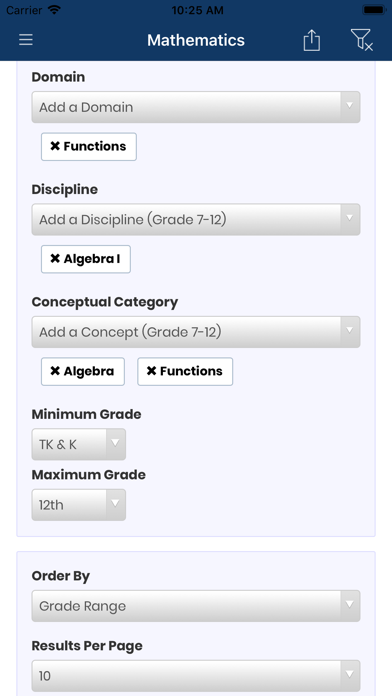Tap the Order By dropdown arrow
Viewport: 392px width, 696px height.
click(350, 606)
